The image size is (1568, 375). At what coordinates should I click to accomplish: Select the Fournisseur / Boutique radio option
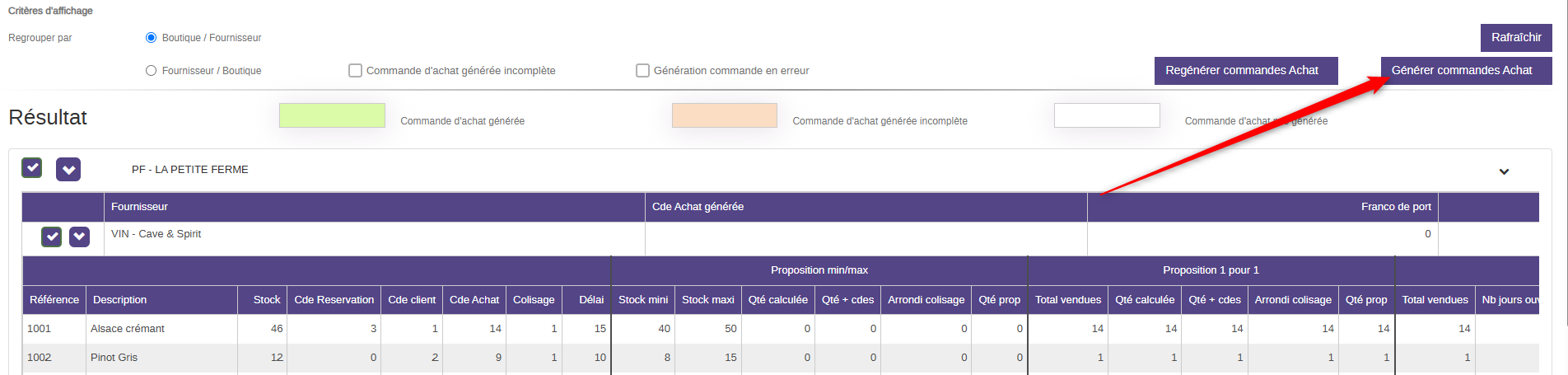click(x=151, y=71)
